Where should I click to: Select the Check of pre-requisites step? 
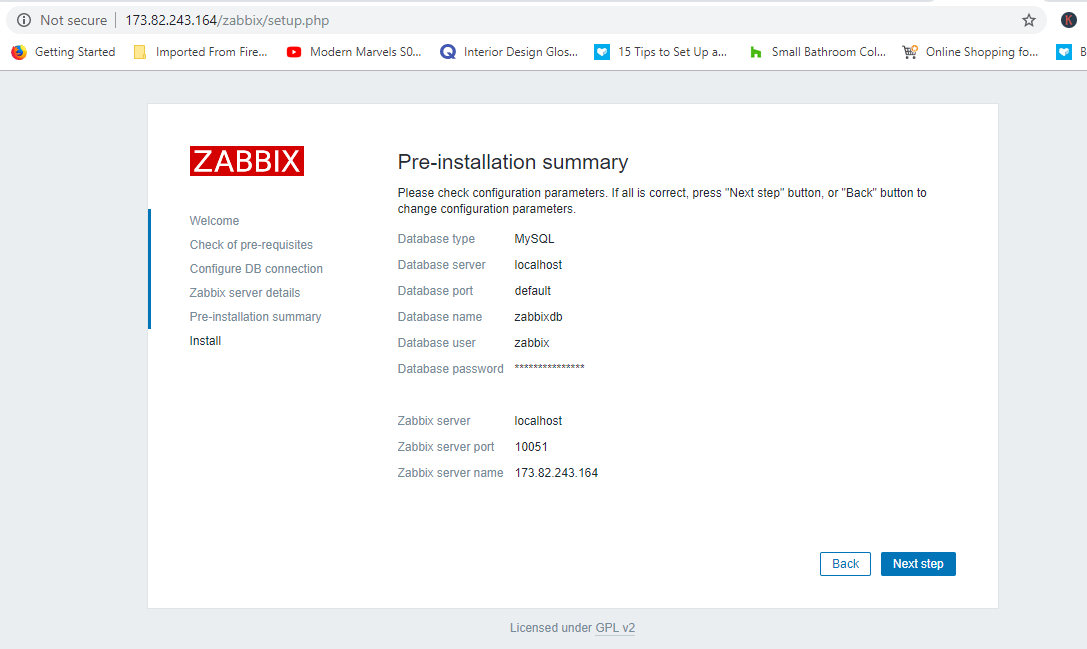pyautogui.click(x=251, y=245)
